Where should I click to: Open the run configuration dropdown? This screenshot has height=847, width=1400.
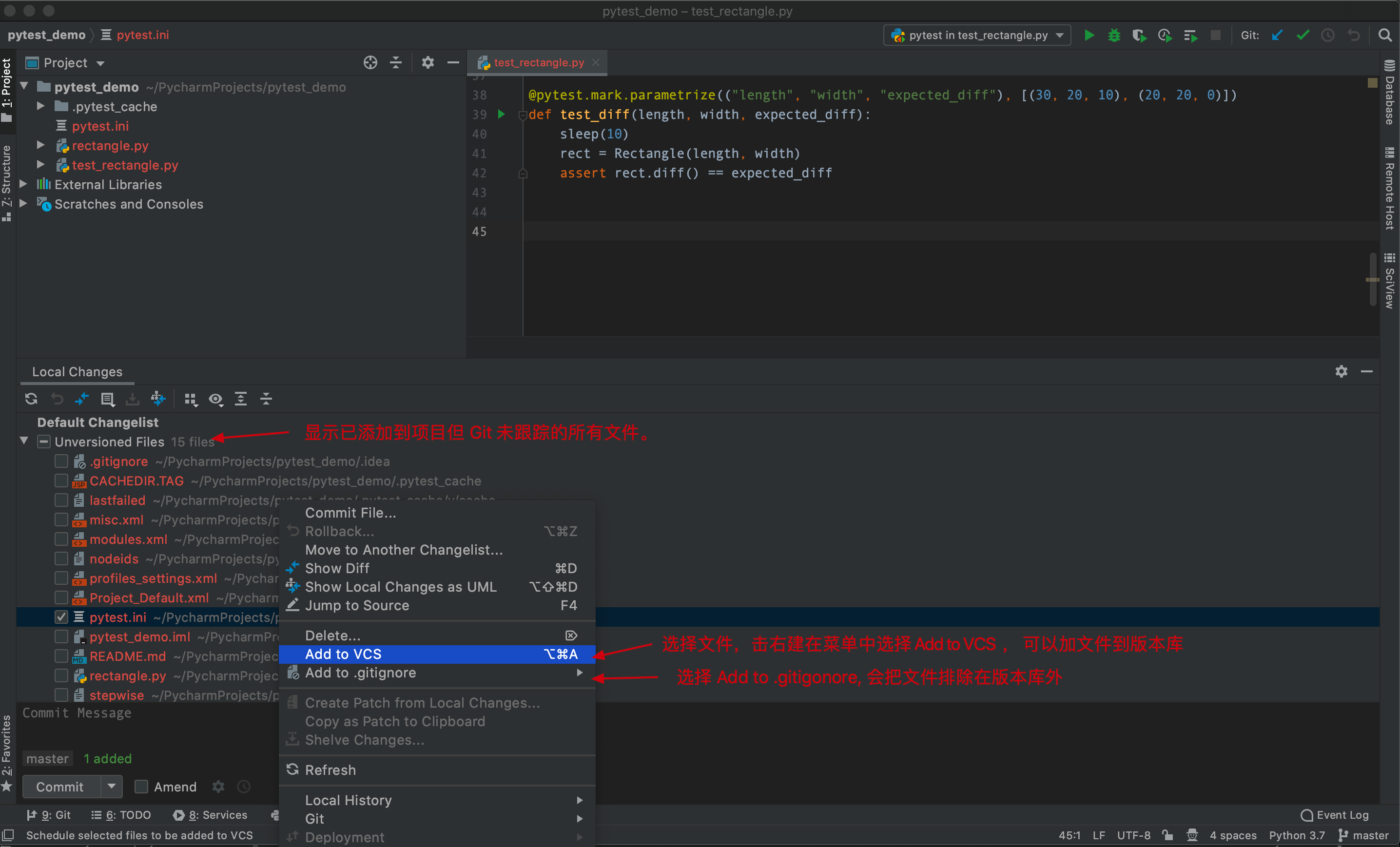[x=977, y=35]
